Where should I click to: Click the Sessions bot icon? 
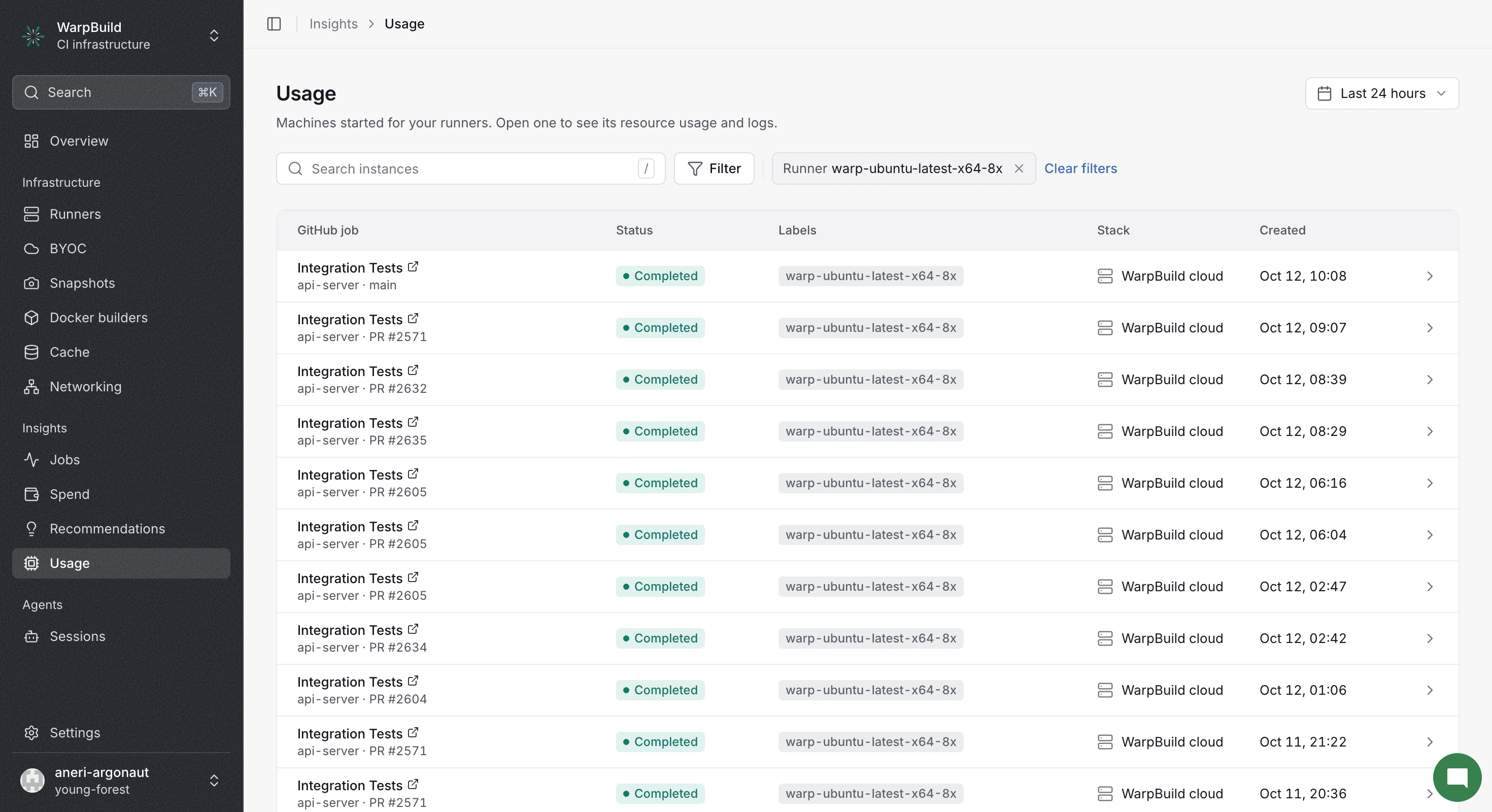coord(31,636)
